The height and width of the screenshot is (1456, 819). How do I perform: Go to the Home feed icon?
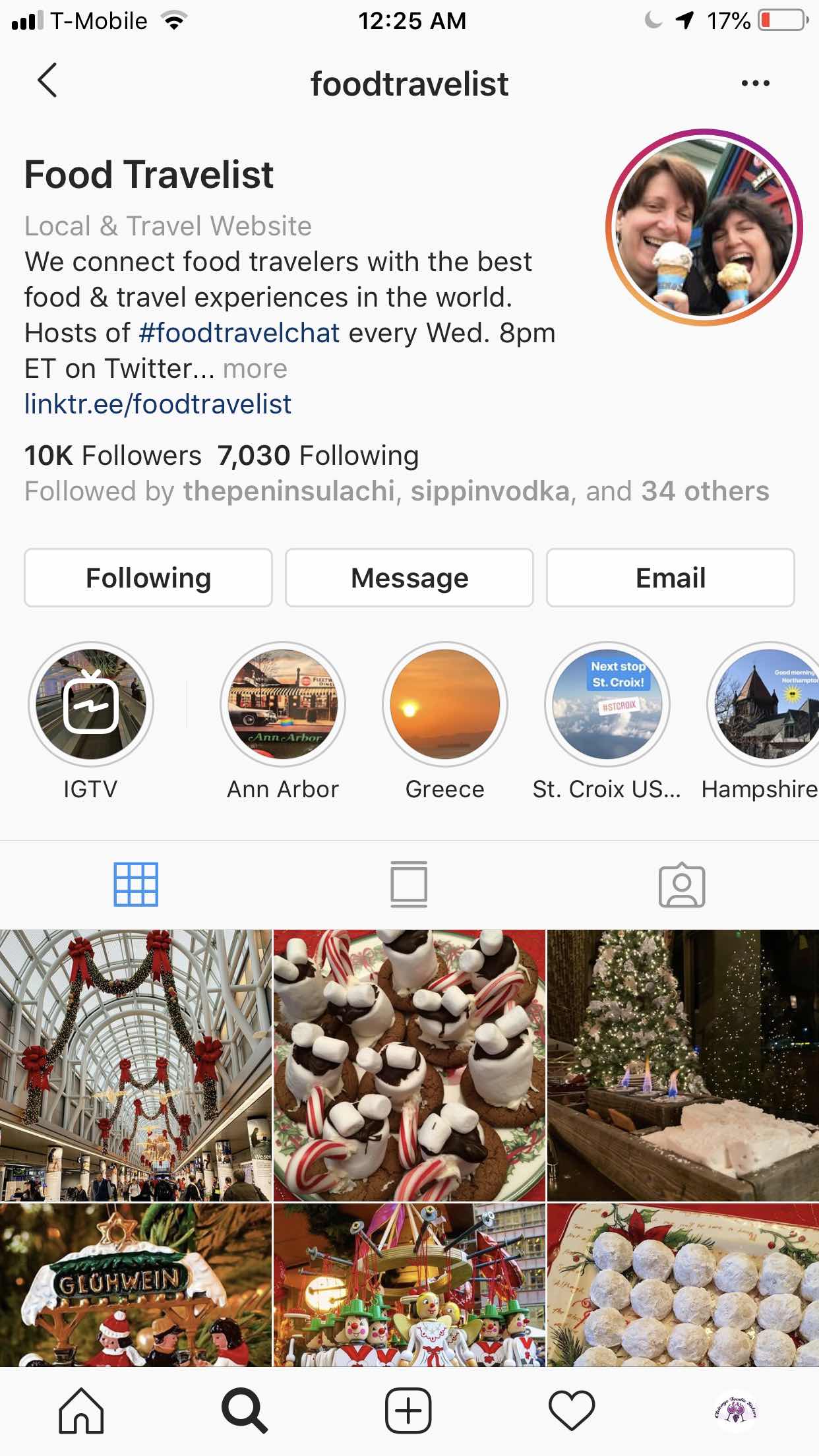[x=81, y=1411]
